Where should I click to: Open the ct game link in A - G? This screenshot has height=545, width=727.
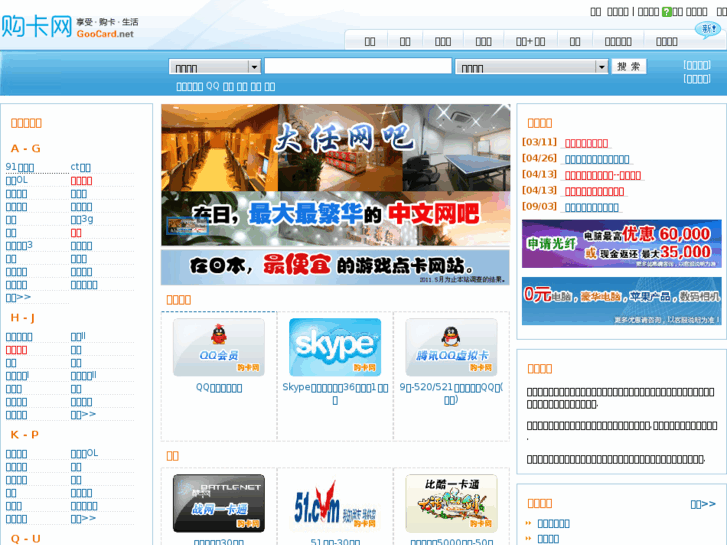[x=81, y=167]
